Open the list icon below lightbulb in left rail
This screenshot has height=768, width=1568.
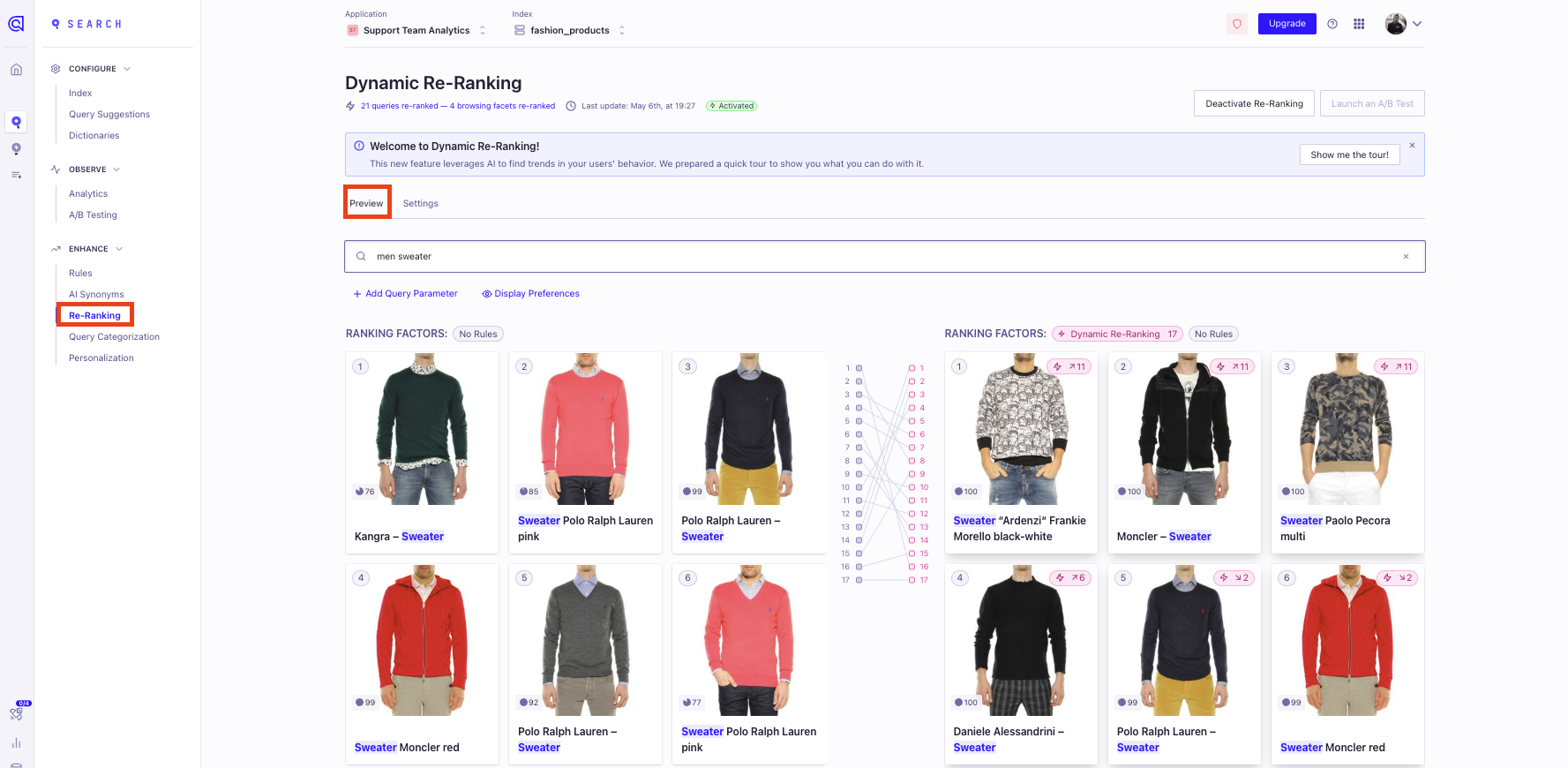[16, 175]
